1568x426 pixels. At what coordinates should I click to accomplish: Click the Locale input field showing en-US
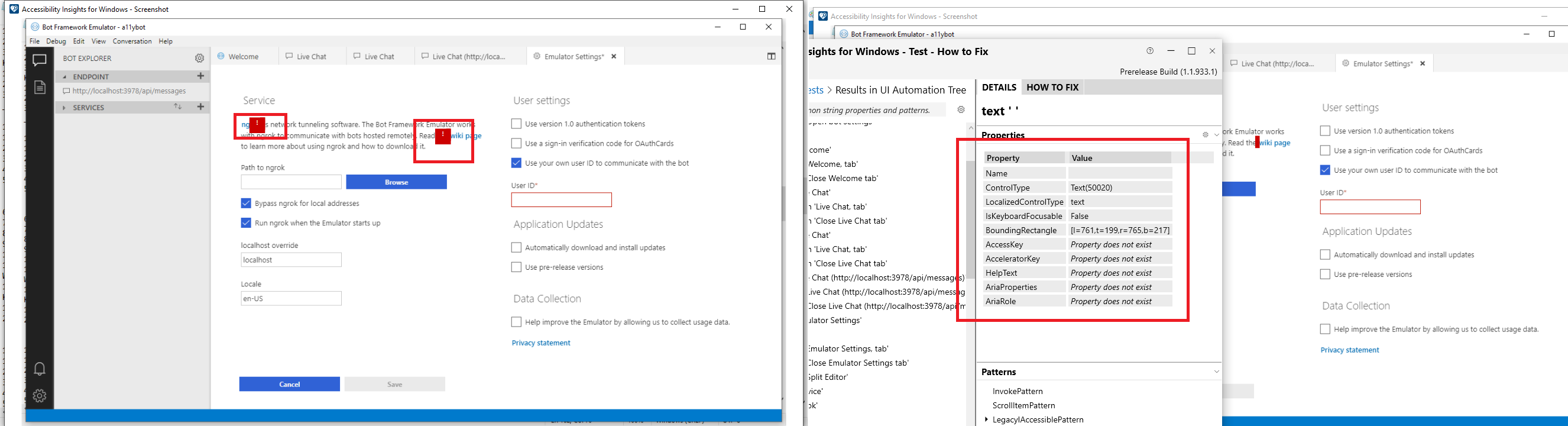(x=291, y=299)
